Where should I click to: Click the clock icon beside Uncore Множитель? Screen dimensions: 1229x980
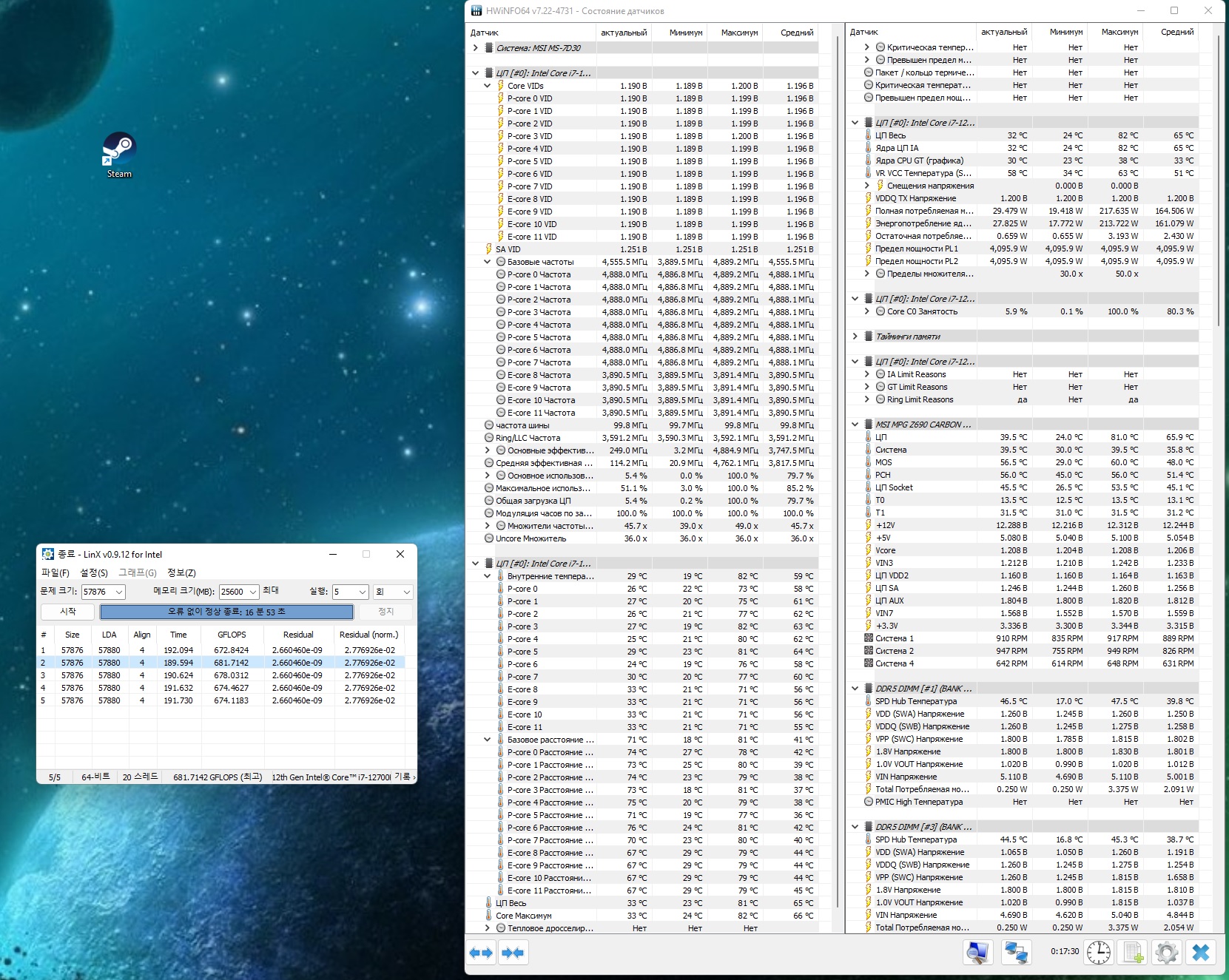[489, 538]
